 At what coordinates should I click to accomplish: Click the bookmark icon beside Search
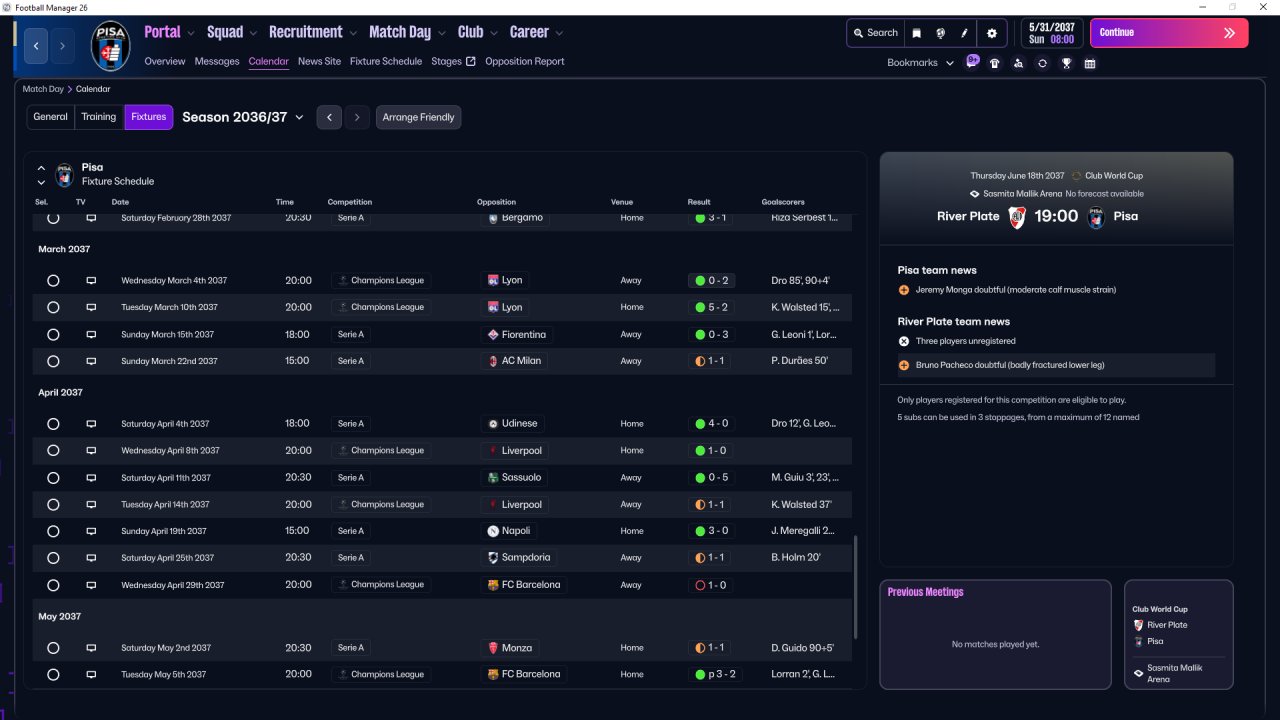pyautogui.click(x=916, y=33)
